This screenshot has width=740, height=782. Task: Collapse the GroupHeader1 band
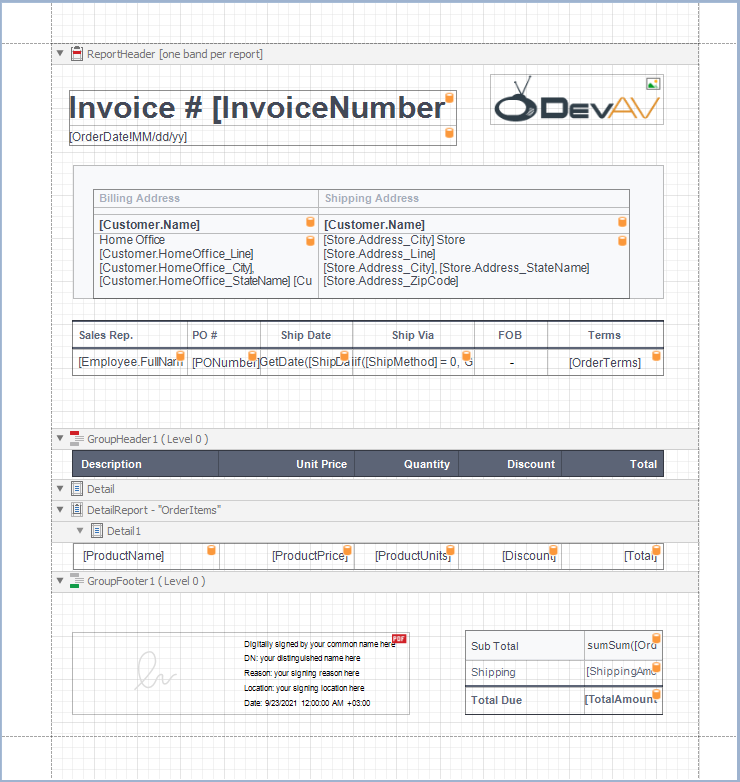tap(60, 439)
